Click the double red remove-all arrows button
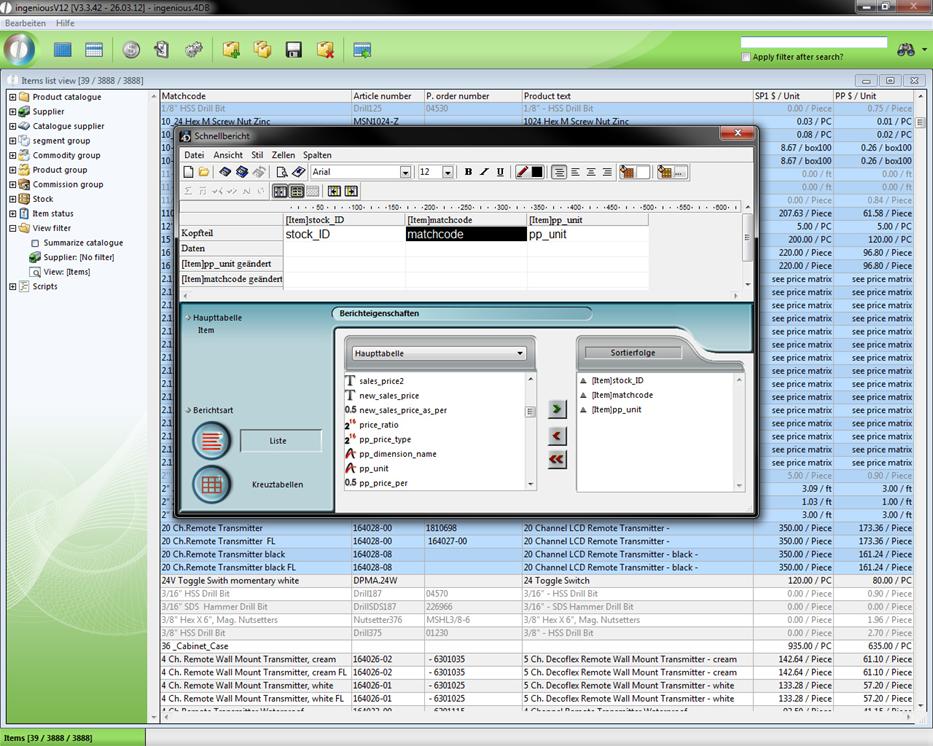The image size is (933, 746). click(558, 459)
